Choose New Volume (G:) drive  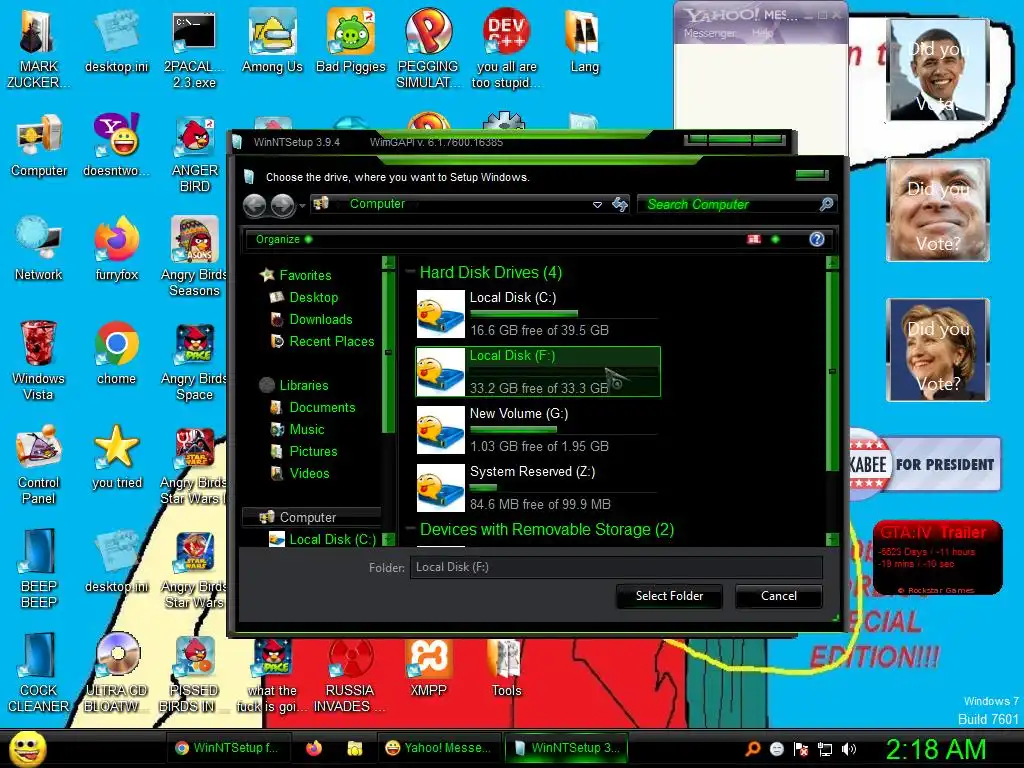(x=537, y=430)
